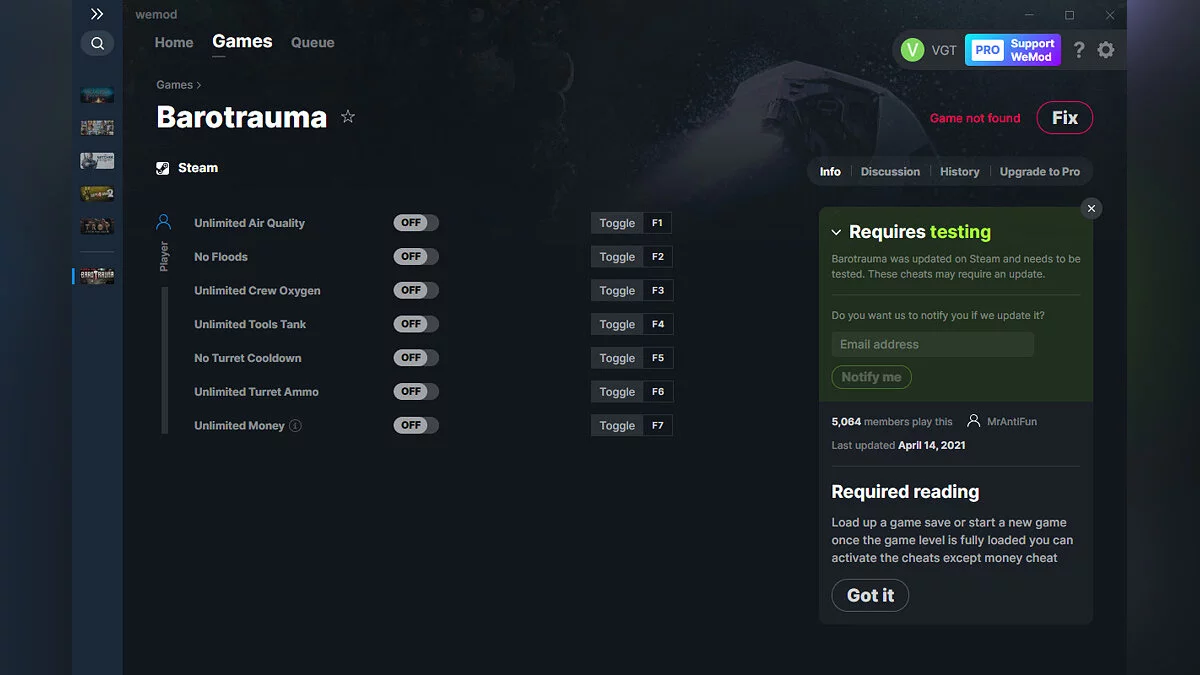Image resolution: width=1200 pixels, height=675 pixels.
Task: Open your VGT profile avatar
Action: click(913, 49)
